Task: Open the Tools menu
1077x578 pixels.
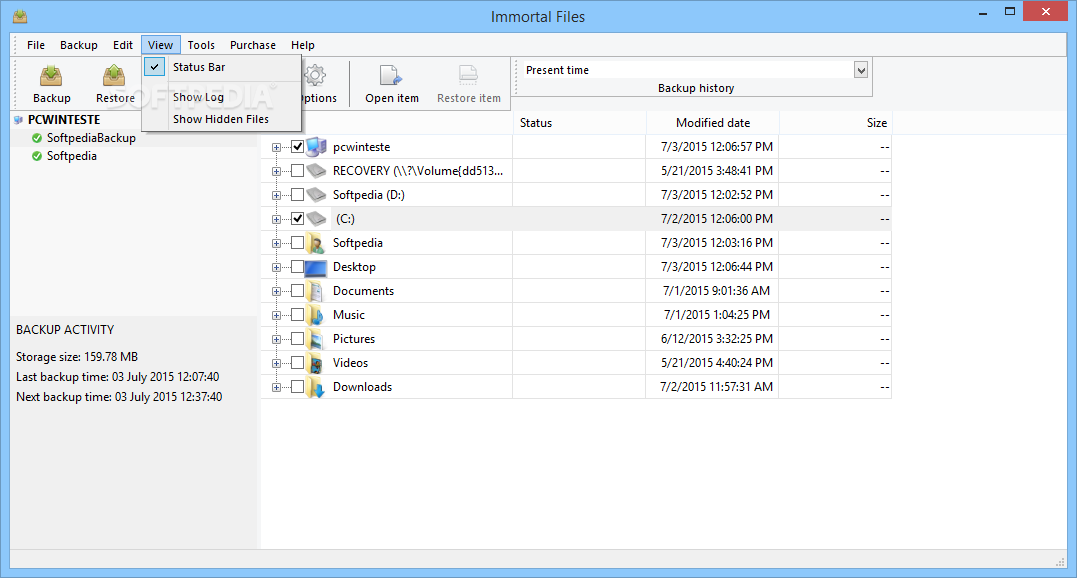Action: (x=201, y=45)
